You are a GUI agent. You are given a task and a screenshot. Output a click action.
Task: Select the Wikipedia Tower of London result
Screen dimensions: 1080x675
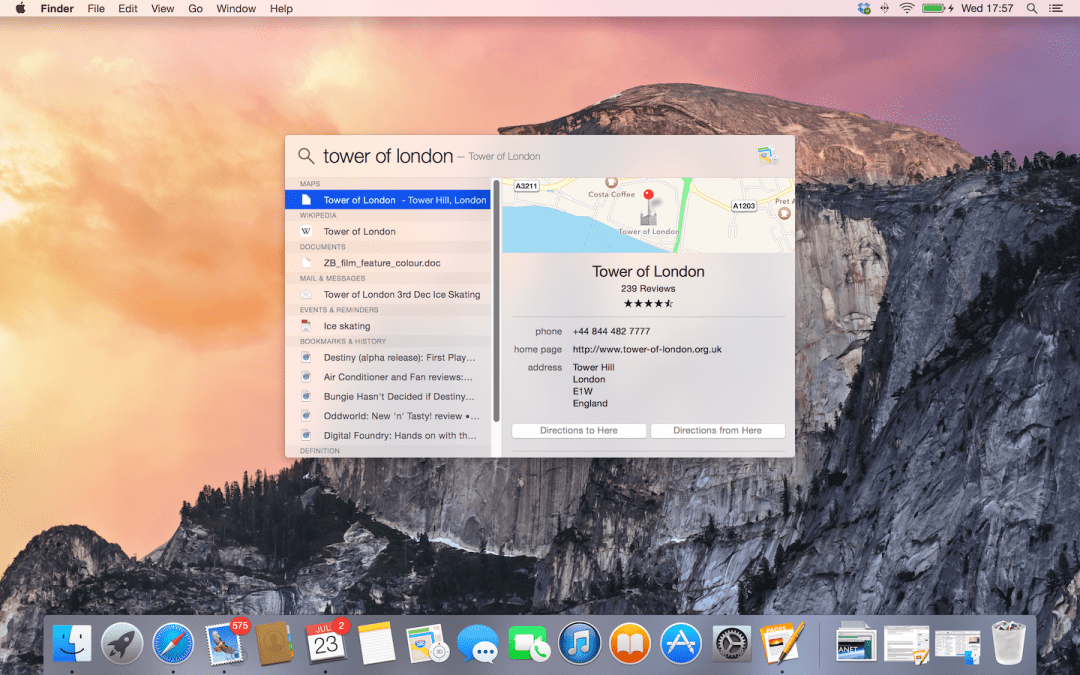(388, 231)
